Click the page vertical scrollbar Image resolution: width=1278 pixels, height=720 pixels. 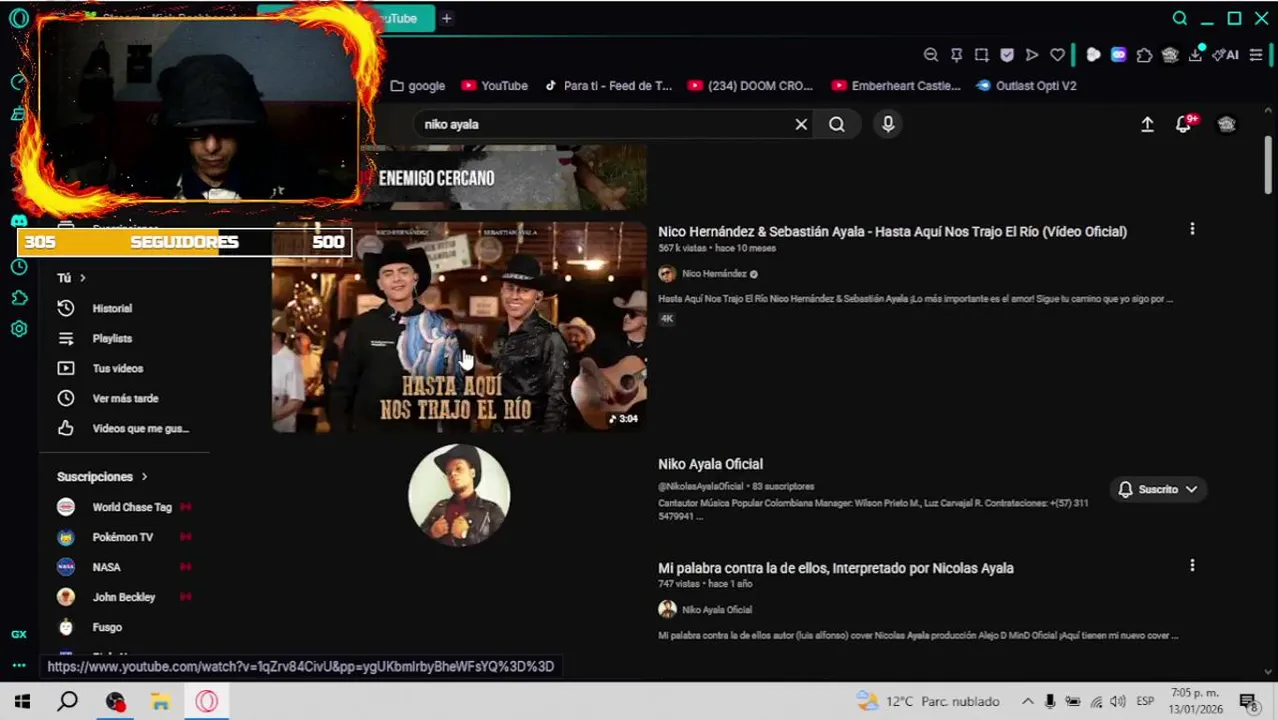click(x=1268, y=165)
